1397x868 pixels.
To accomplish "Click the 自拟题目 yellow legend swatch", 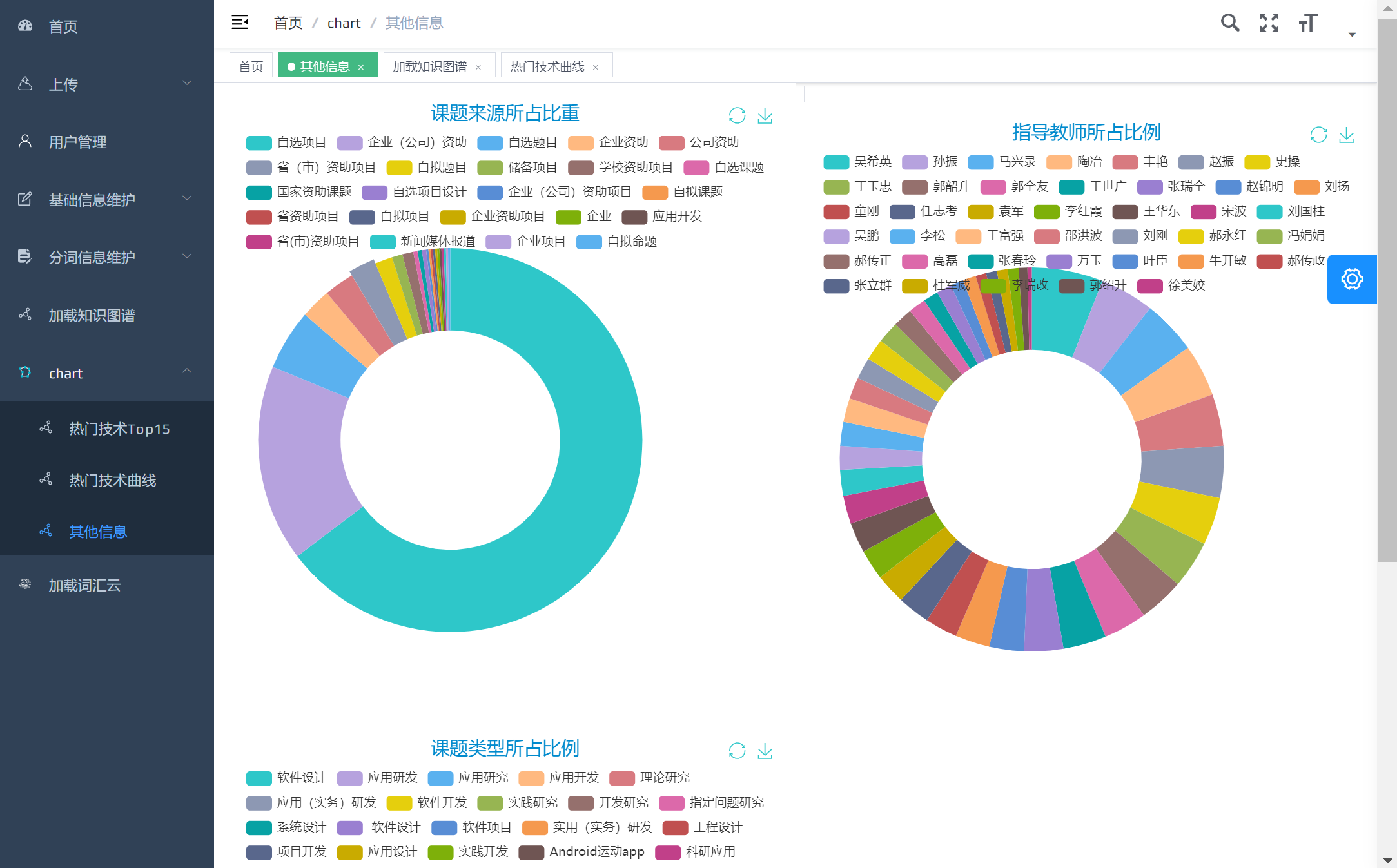I will [x=399, y=168].
